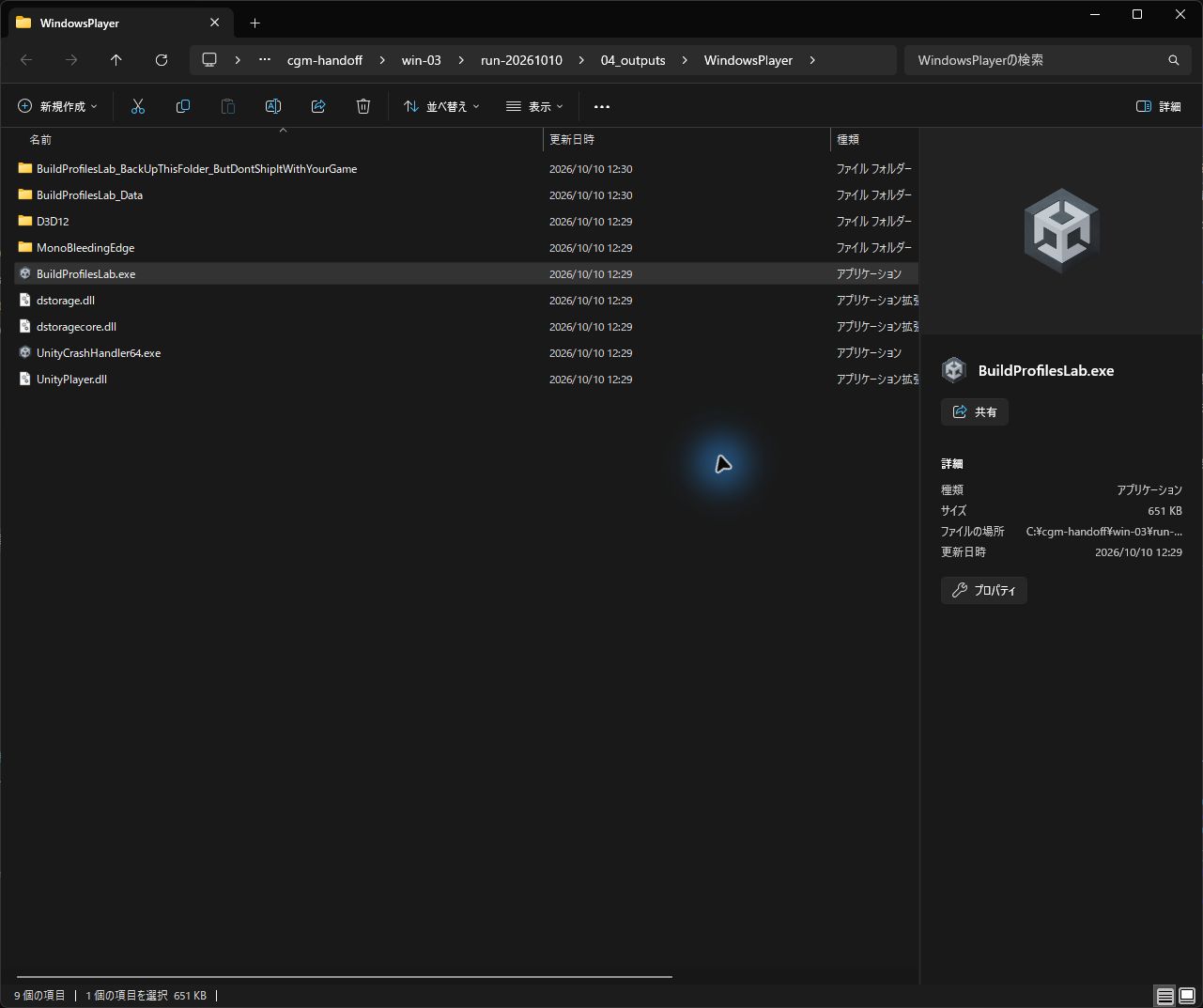Screen dimensions: 1203x1008
Task: Click the 共有 share button
Action: coord(975,411)
